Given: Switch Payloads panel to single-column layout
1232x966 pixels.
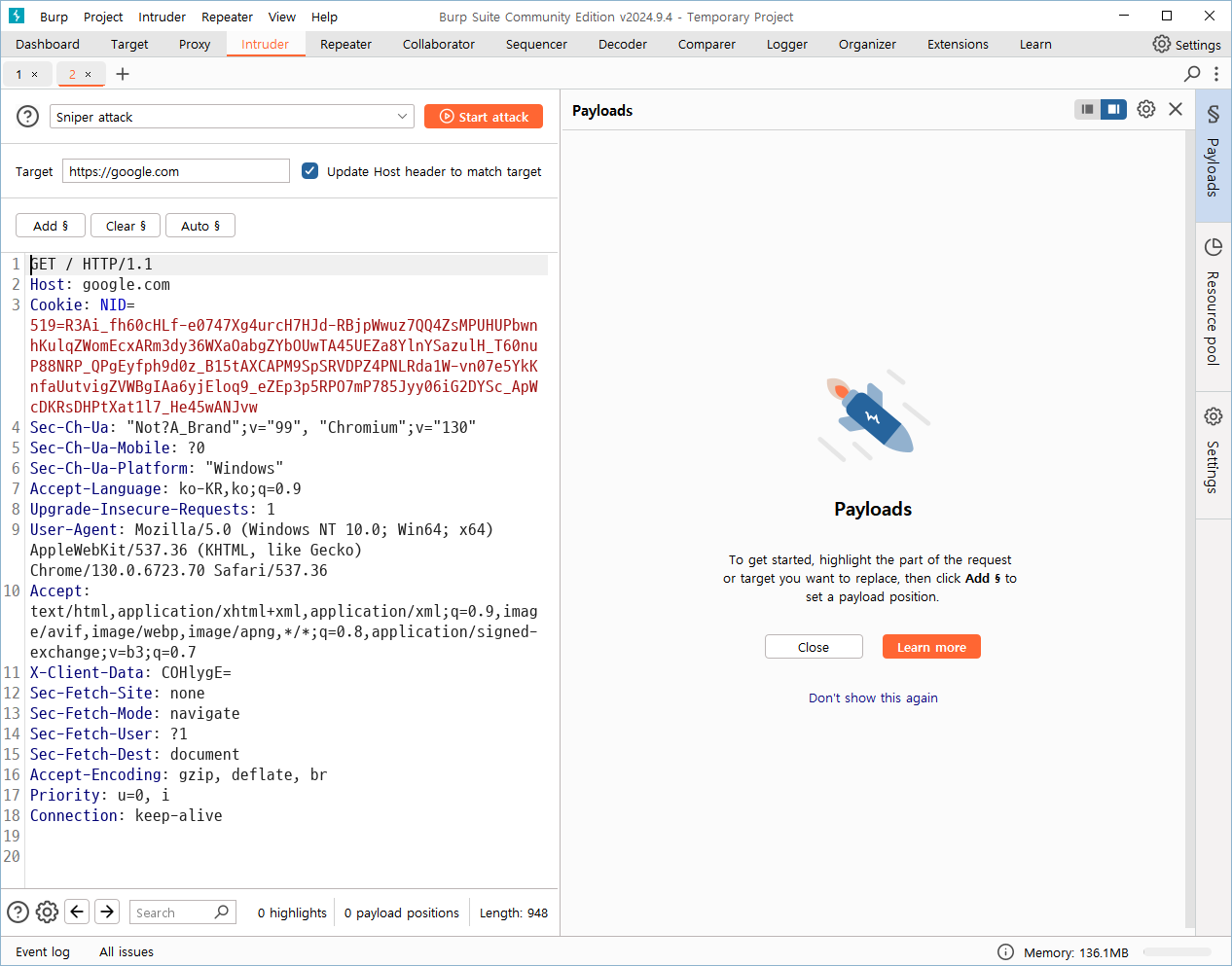Looking at the screenshot, I should (1088, 109).
